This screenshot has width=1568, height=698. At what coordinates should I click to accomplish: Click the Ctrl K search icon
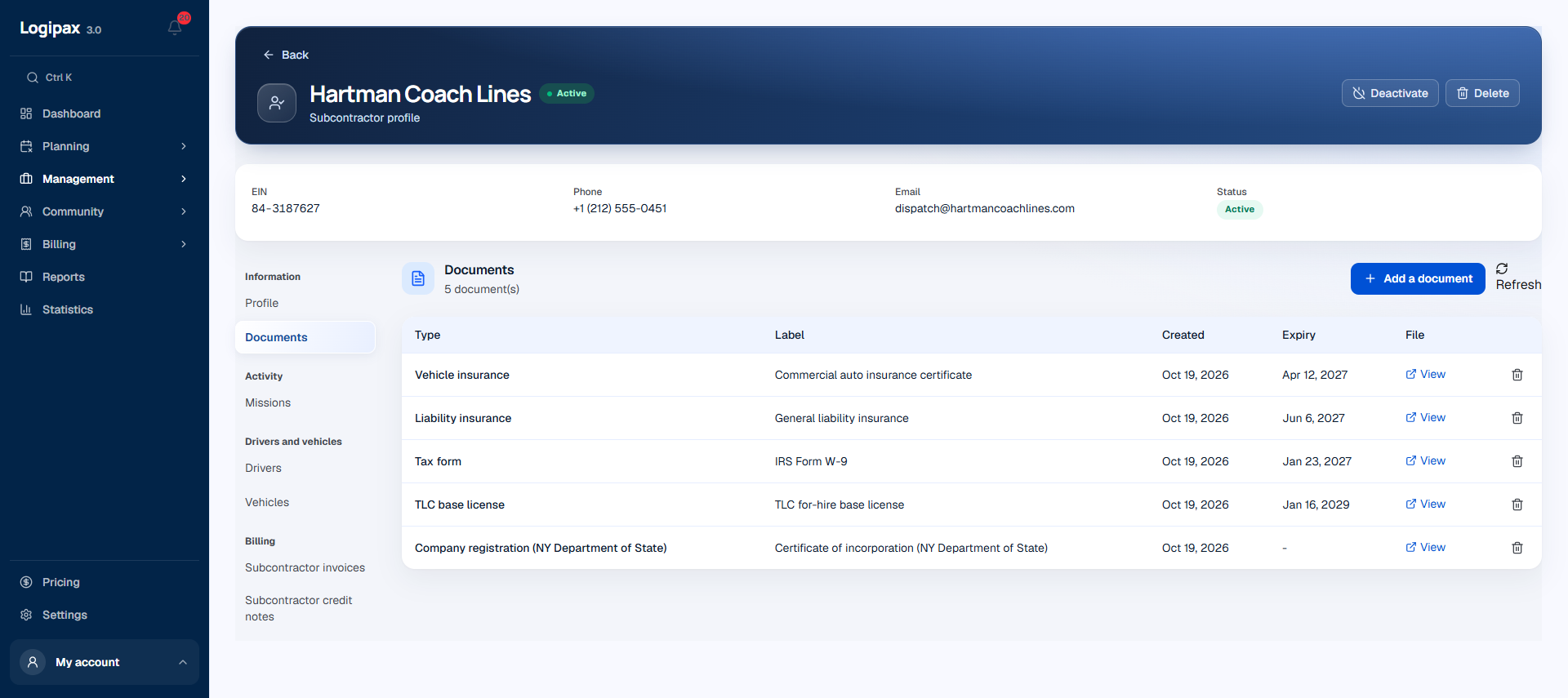(33, 78)
